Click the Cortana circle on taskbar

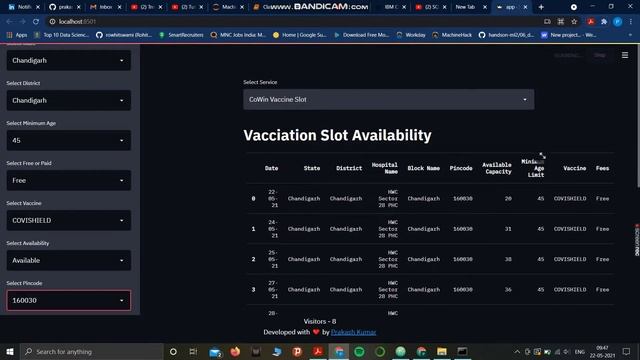[x=173, y=351]
